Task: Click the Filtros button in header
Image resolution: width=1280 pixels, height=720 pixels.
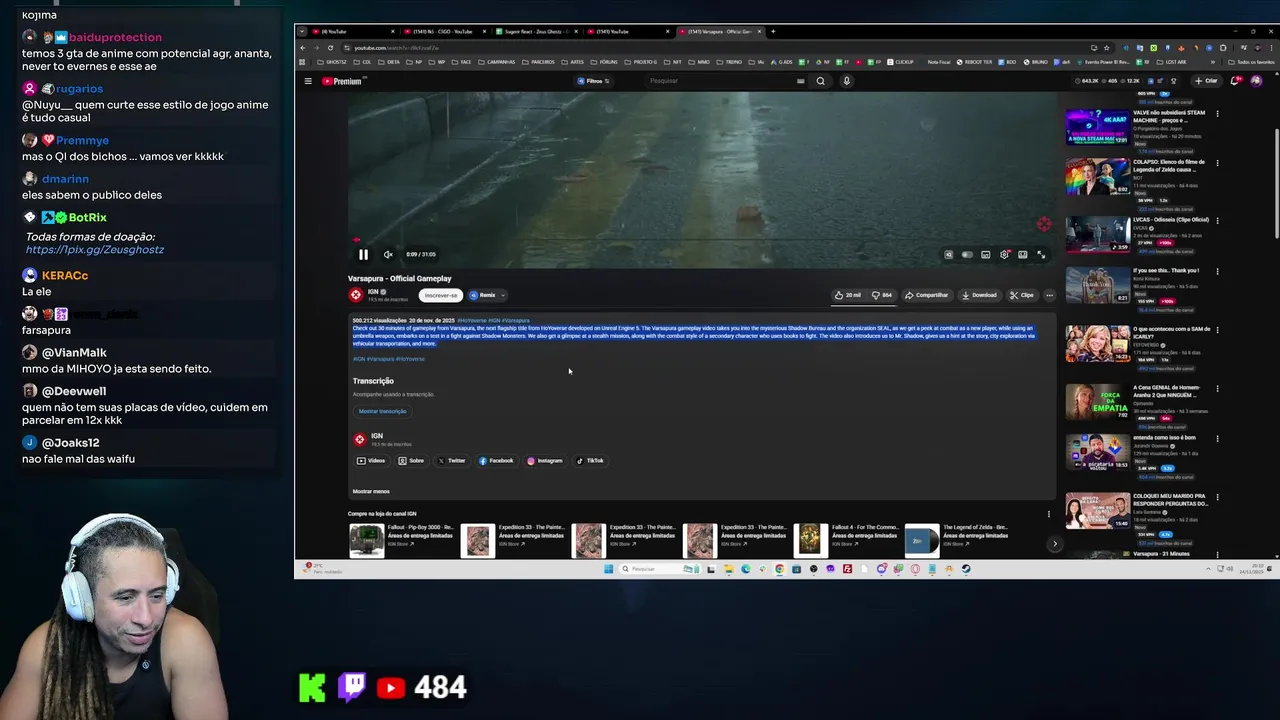Action: [x=593, y=81]
